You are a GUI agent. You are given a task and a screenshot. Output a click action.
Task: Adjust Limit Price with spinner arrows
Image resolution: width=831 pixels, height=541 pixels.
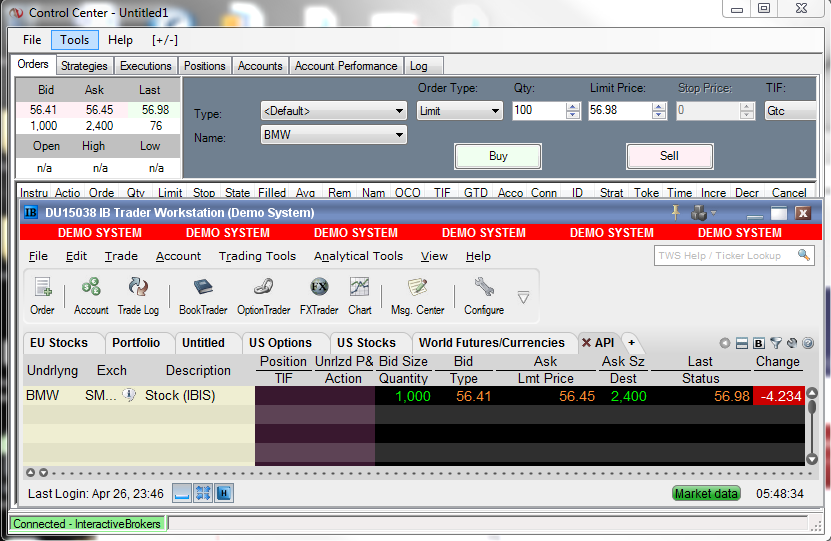point(659,111)
